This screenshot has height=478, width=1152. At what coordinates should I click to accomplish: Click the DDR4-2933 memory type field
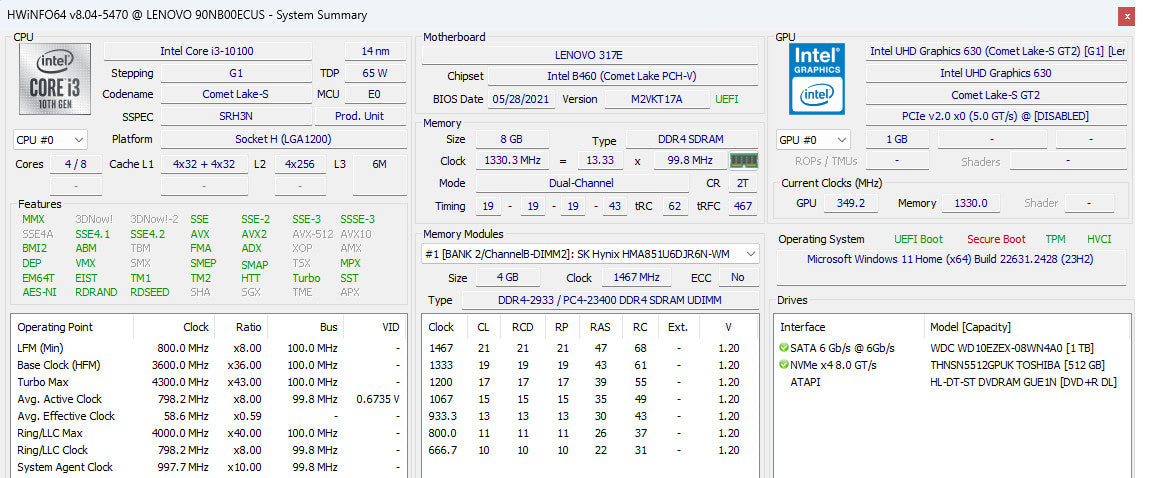pos(609,300)
